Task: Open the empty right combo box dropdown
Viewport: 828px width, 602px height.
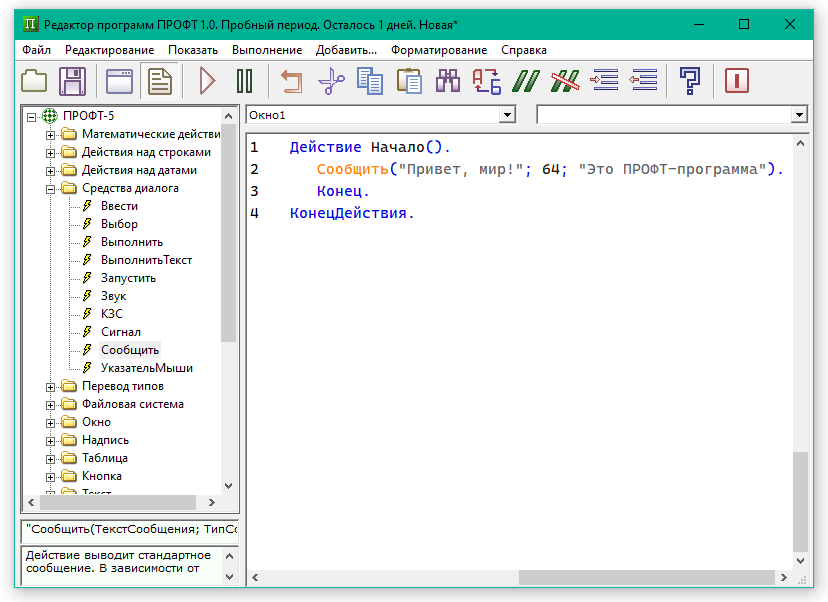Action: pos(799,115)
